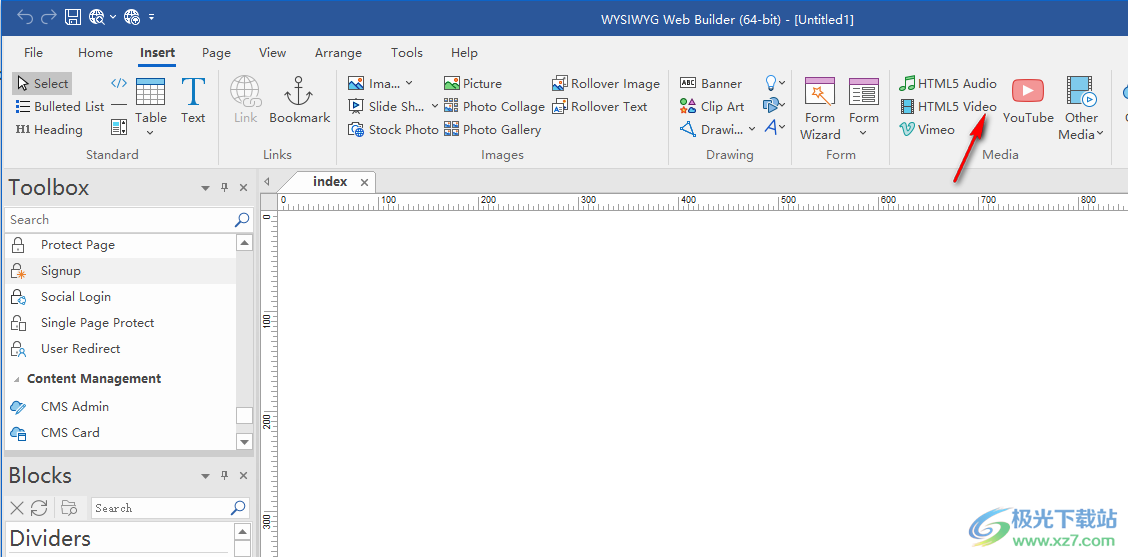Activate the Select pointer tool
The image size is (1128, 557).
click(x=42, y=83)
